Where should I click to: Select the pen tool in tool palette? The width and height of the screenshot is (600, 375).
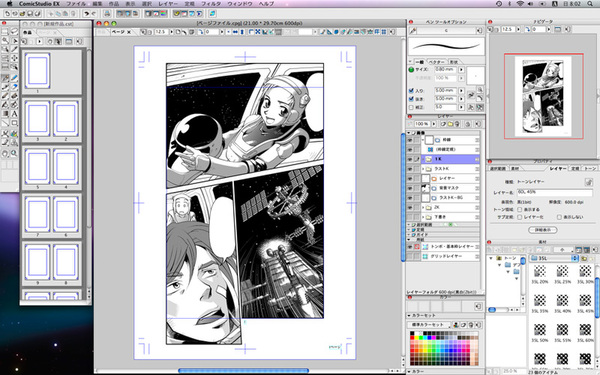[x=5, y=78]
